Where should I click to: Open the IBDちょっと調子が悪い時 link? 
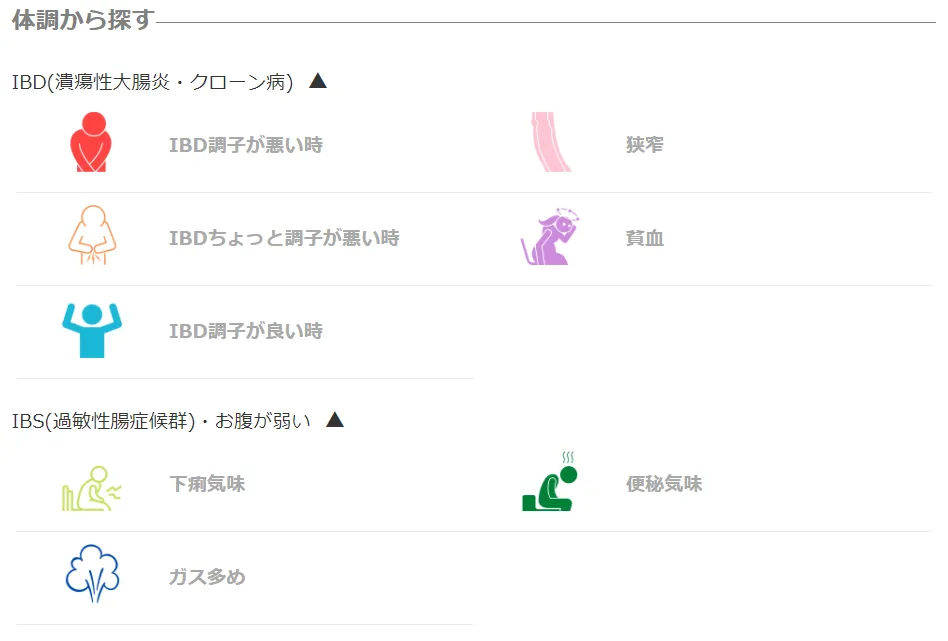(x=284, y=238)
